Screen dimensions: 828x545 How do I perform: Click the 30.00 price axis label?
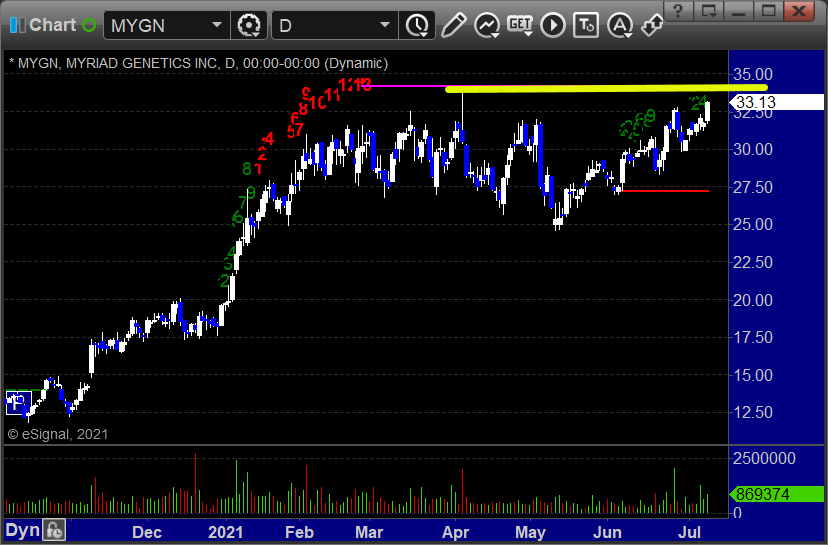(x=752, y=149)
